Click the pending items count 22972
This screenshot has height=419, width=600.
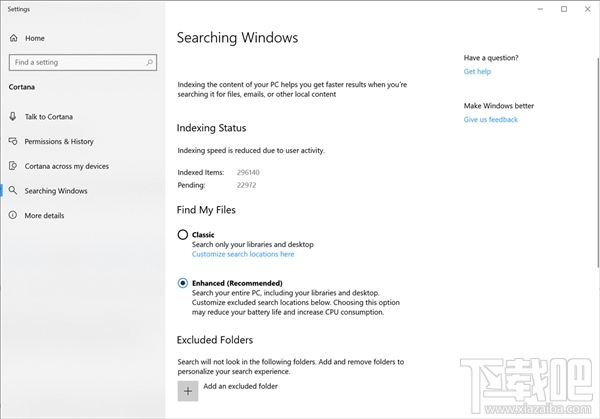tap(246, 185)
